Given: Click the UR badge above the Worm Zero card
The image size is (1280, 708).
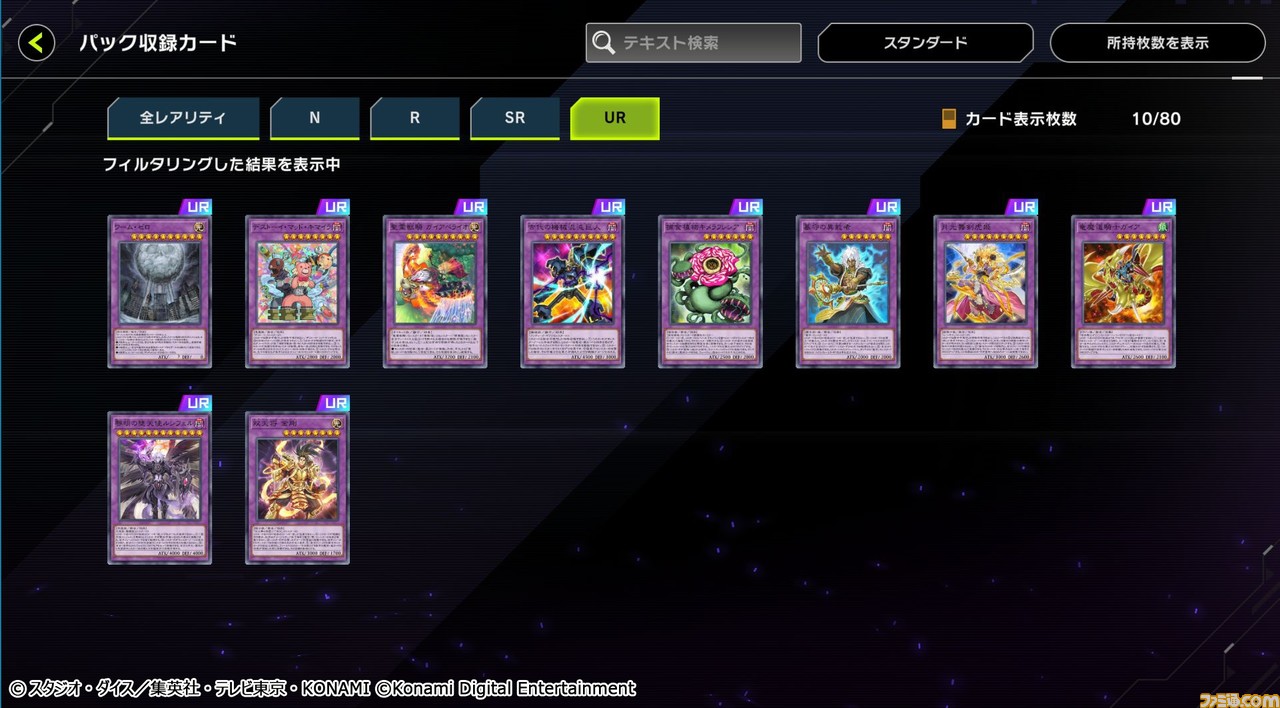Looking at the screenshot, I should point(198,207).
